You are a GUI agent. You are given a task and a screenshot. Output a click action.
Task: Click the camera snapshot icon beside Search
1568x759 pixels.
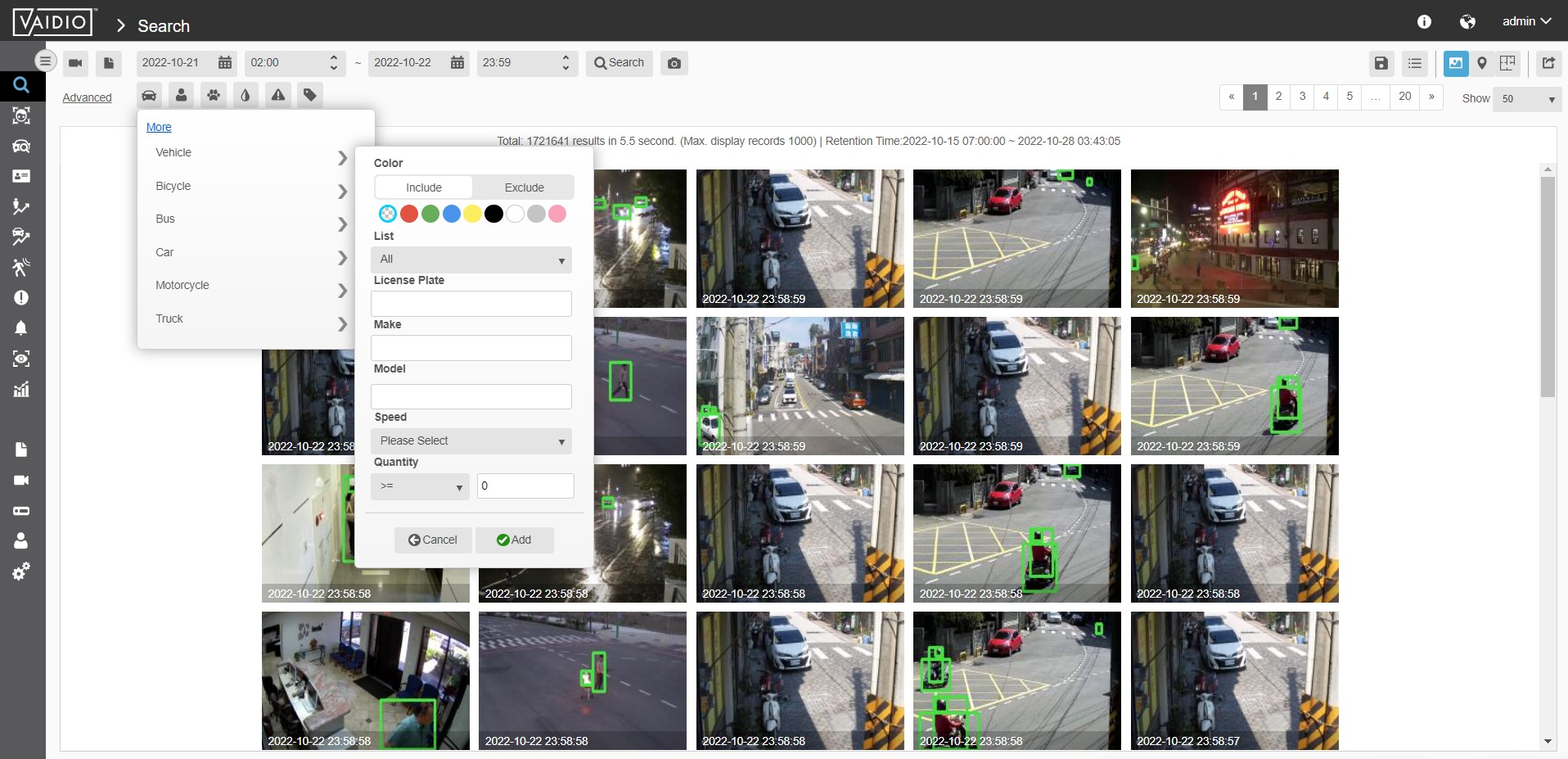pos(674,63)
